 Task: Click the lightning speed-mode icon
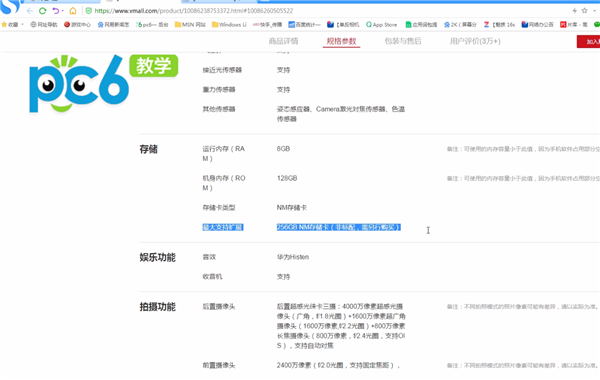(x=574, y=11)
